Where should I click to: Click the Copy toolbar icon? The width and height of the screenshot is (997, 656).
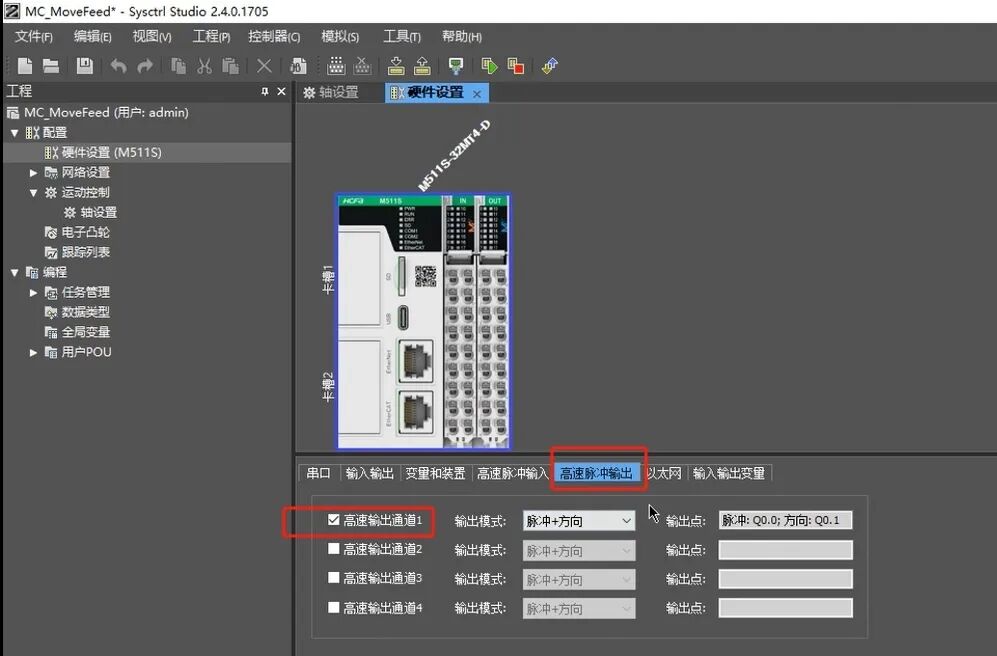click(x=179, y=65)
